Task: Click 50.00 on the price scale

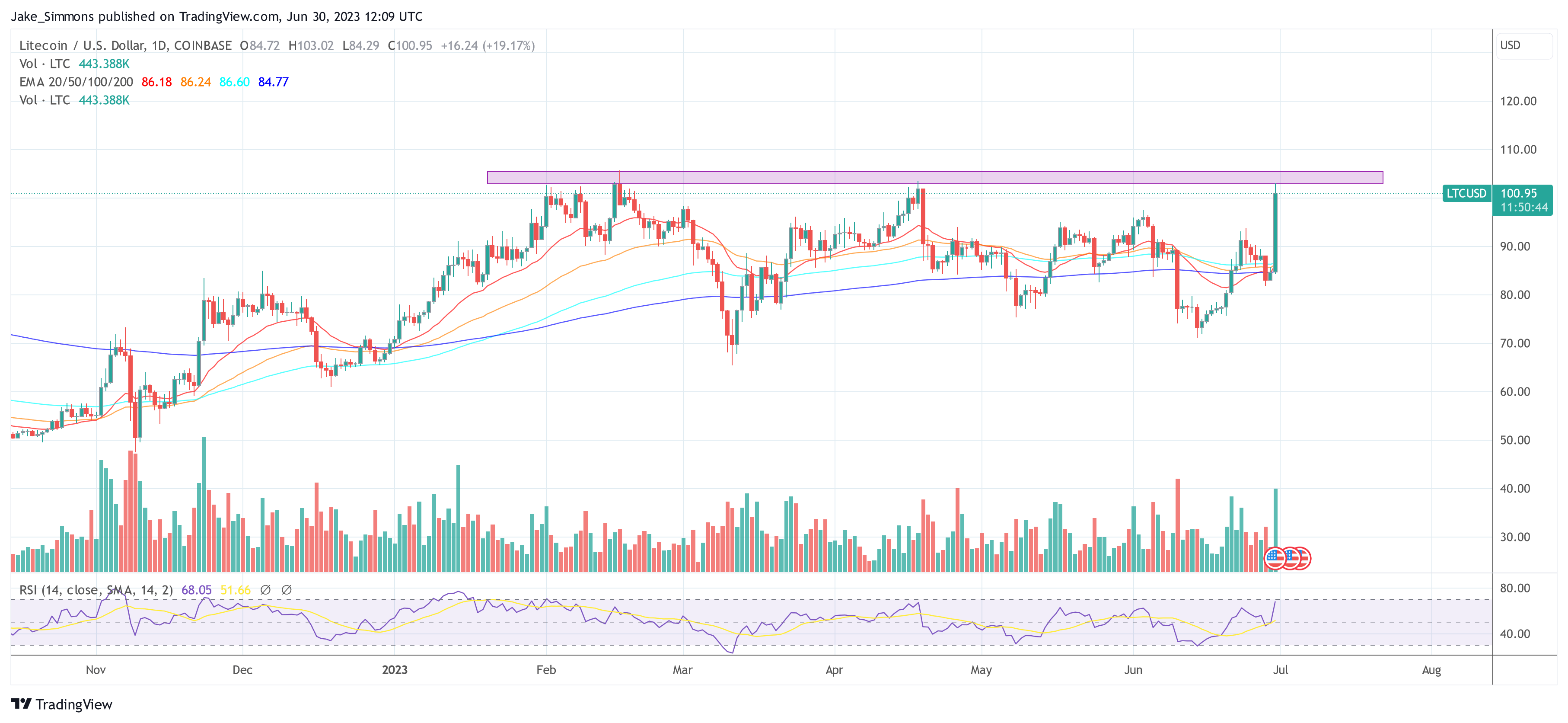Action: (1515, 440)
